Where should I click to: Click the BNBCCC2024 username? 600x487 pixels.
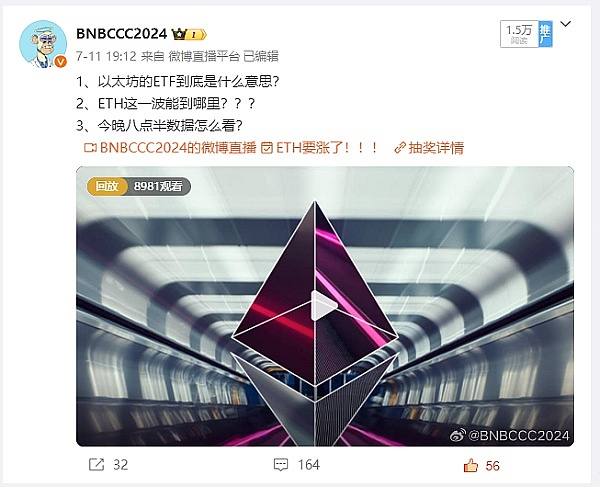(122, 34)
